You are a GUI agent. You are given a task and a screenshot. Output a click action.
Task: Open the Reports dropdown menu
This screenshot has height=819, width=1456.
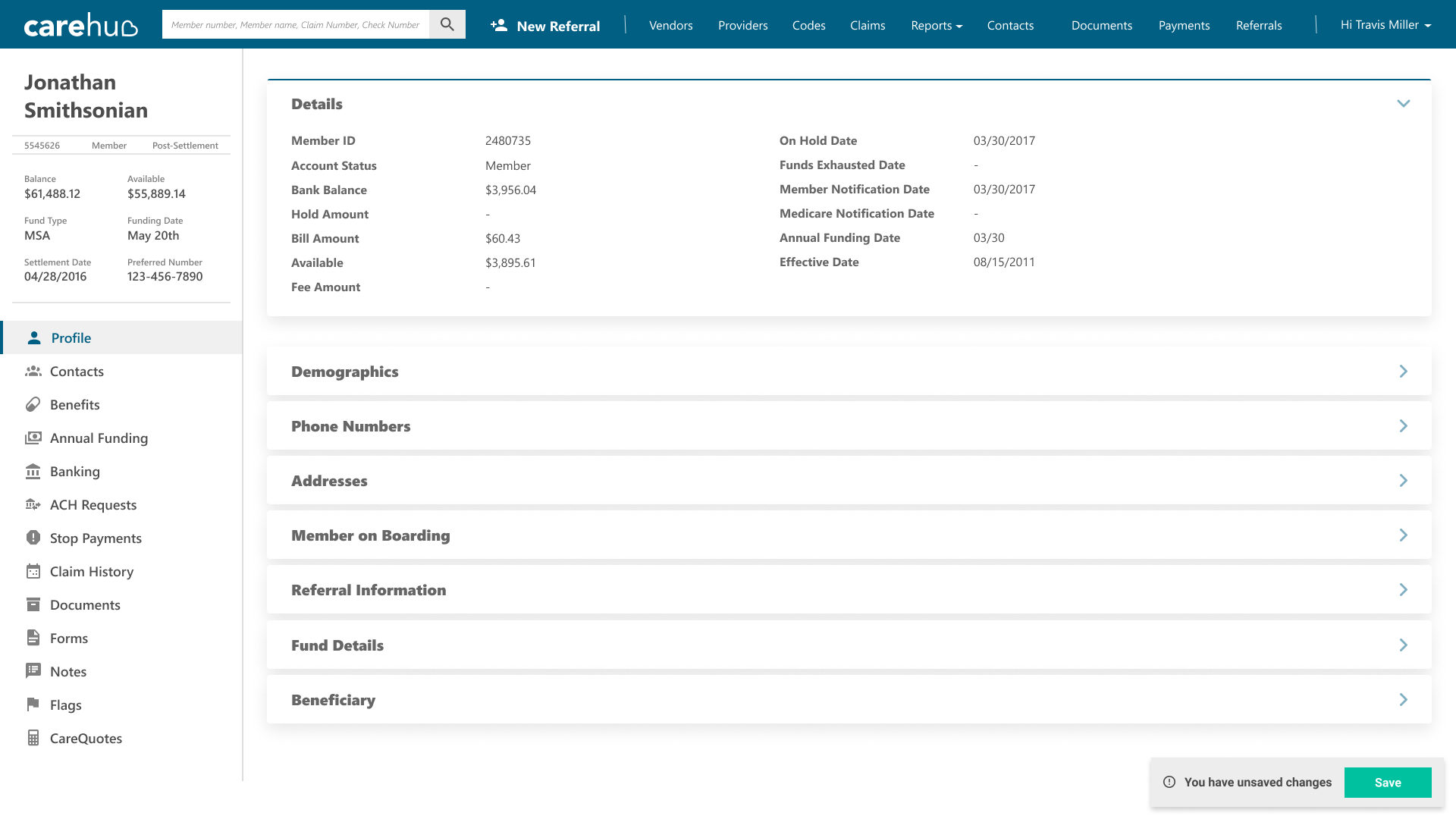click(937, 25)
